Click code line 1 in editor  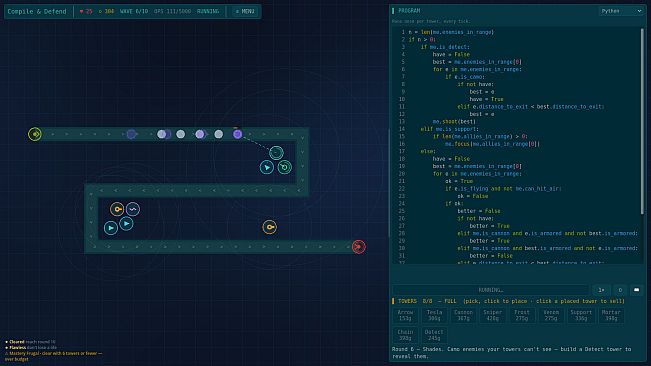click(x=451, y=32)
